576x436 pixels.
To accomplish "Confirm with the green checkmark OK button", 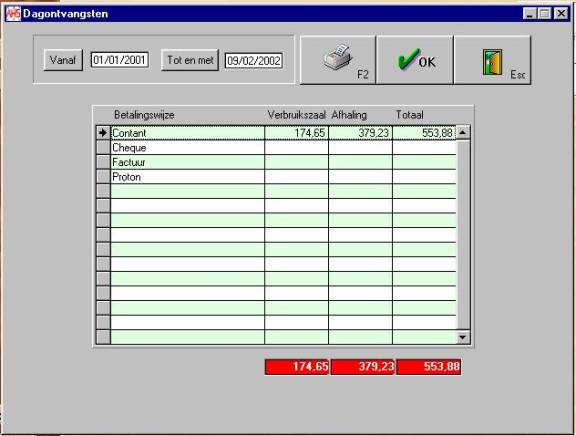I will (415, 60).
